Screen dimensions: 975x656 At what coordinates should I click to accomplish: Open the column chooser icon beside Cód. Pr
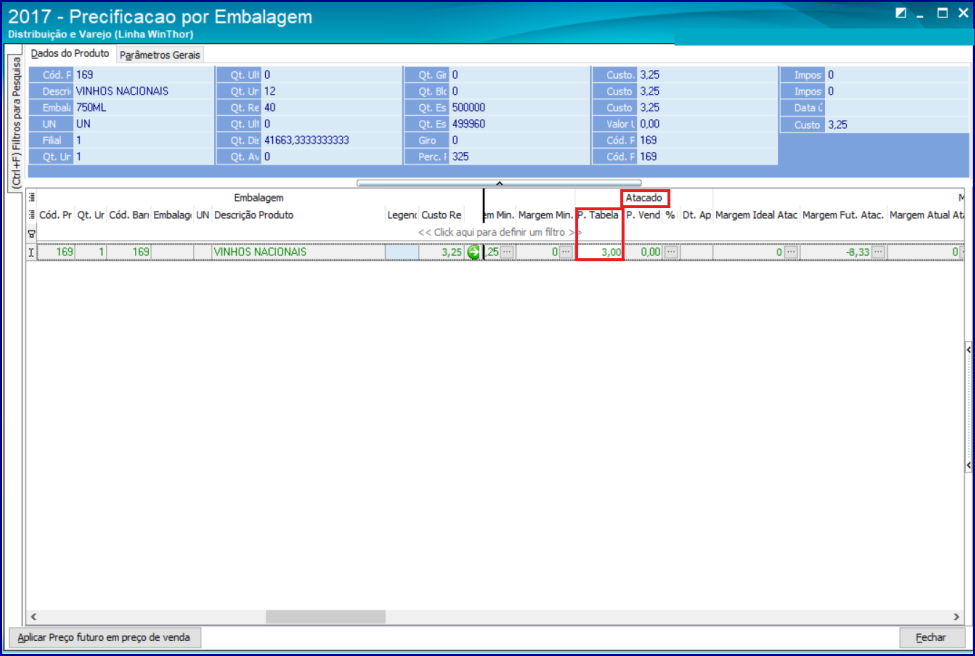coord(32,215)
